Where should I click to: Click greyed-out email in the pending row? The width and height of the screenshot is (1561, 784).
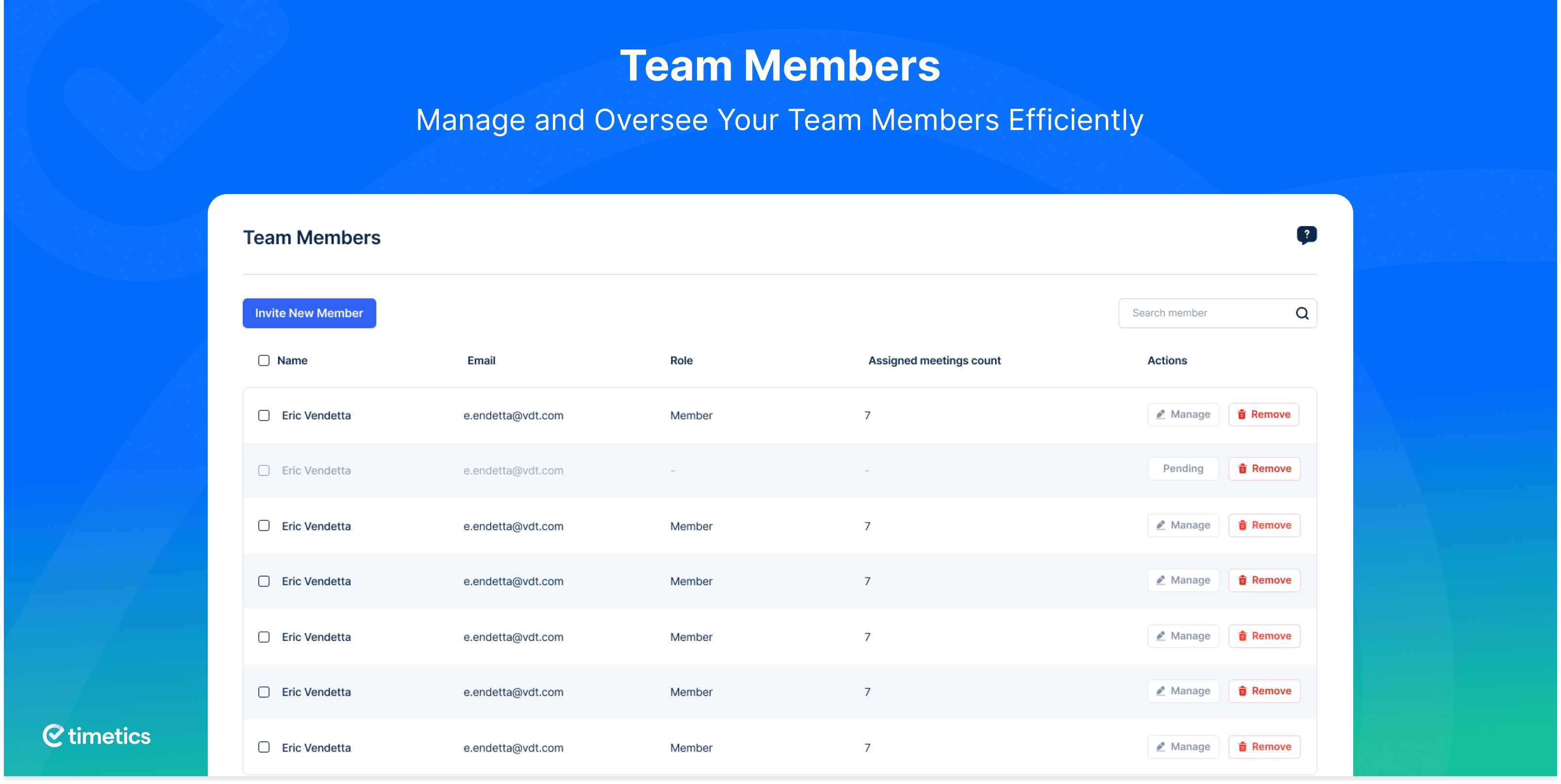point(513,470)
